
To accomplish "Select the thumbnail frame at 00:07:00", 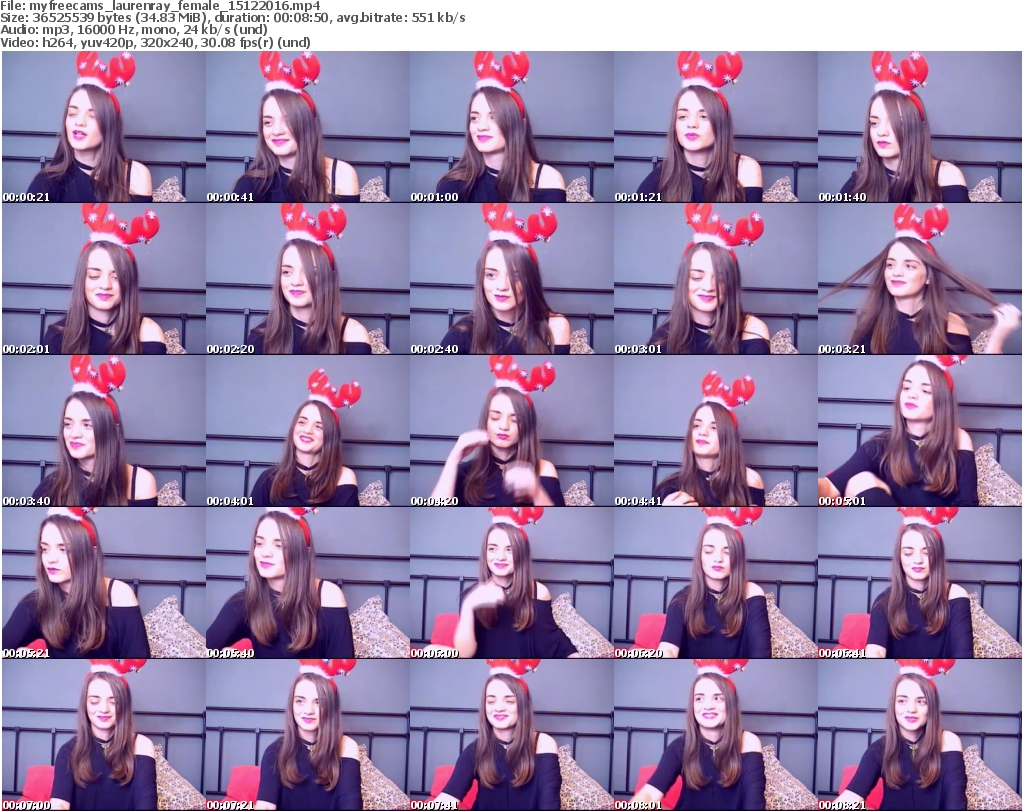I will [104, 735].
